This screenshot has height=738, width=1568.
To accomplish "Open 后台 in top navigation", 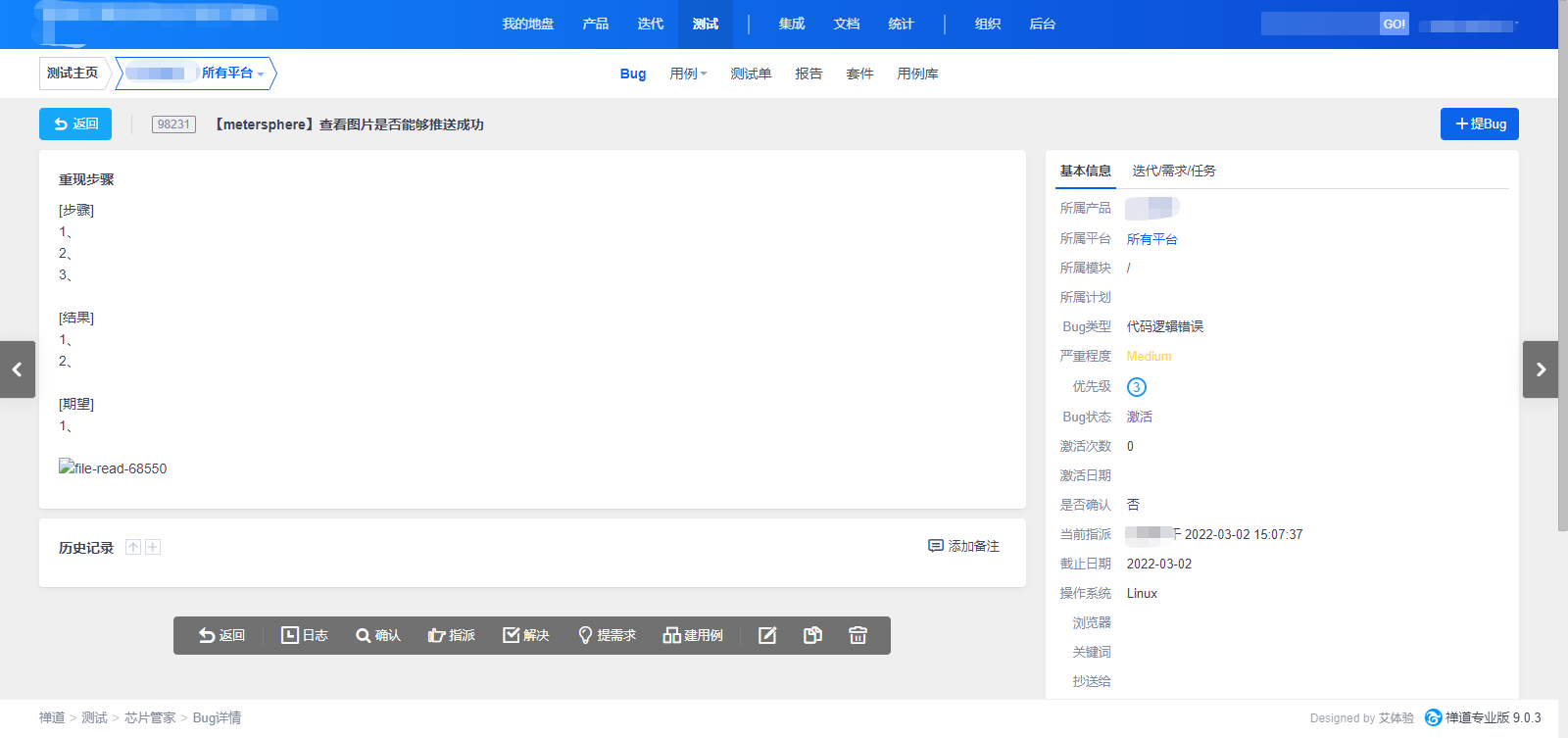I will point(1043,24).
